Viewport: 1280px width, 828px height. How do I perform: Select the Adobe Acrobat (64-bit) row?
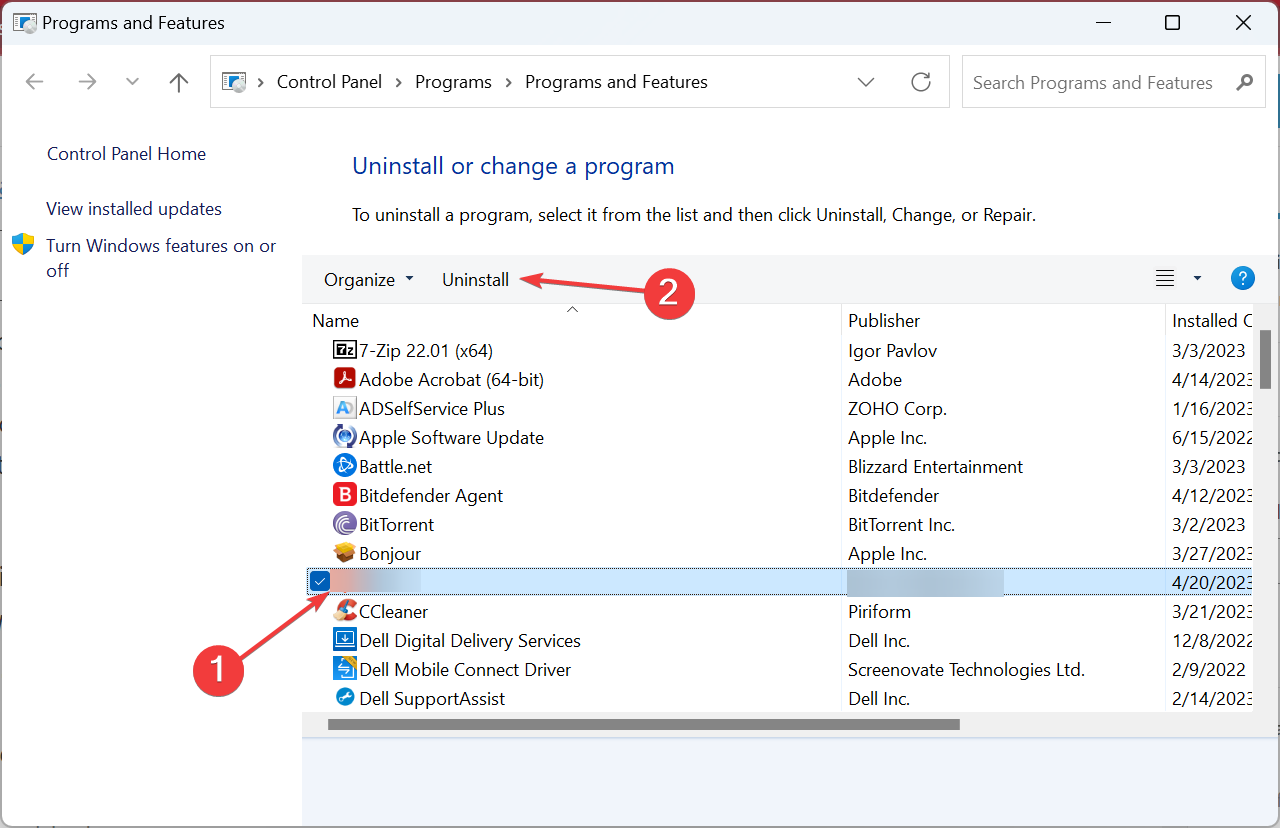[780, 379]
